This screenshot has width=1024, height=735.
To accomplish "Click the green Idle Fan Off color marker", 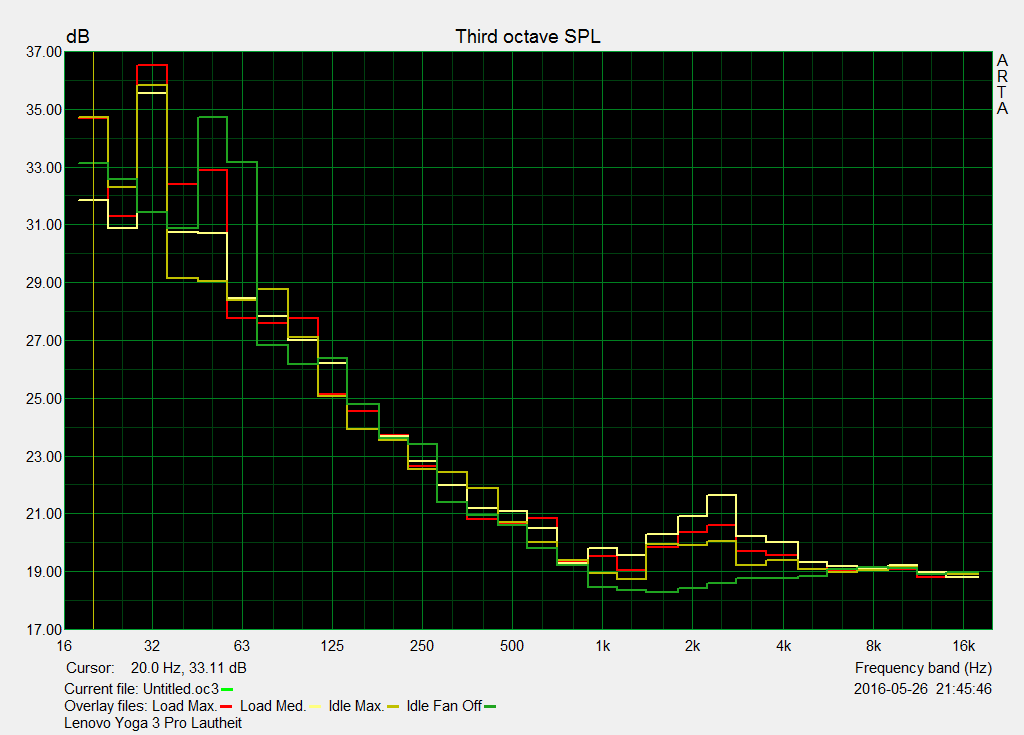I will [x=490, y=706].
